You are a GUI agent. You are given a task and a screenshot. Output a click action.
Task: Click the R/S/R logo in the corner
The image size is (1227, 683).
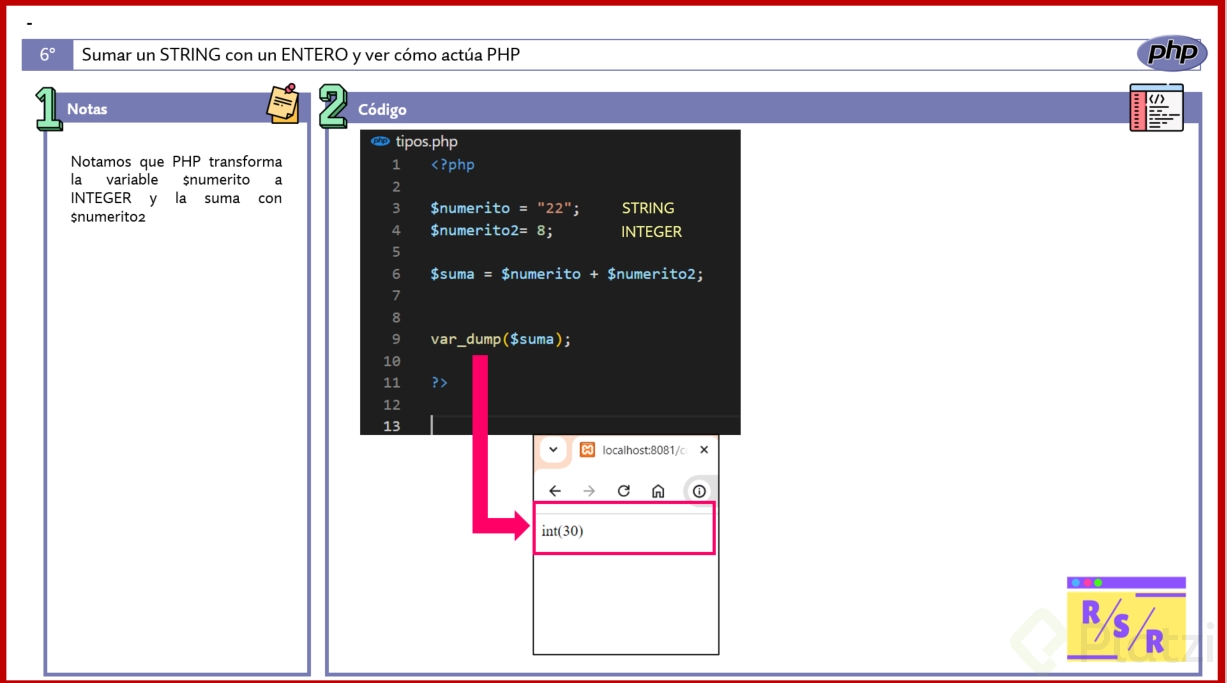tap(1126, 619)
